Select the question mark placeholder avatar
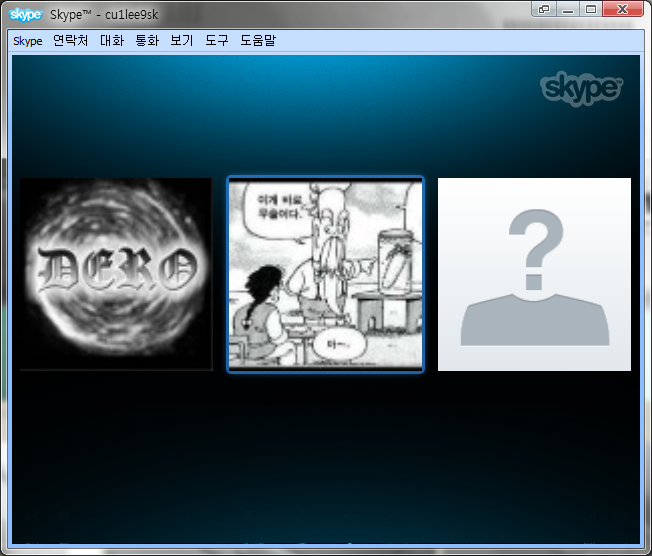 (534, 274)
